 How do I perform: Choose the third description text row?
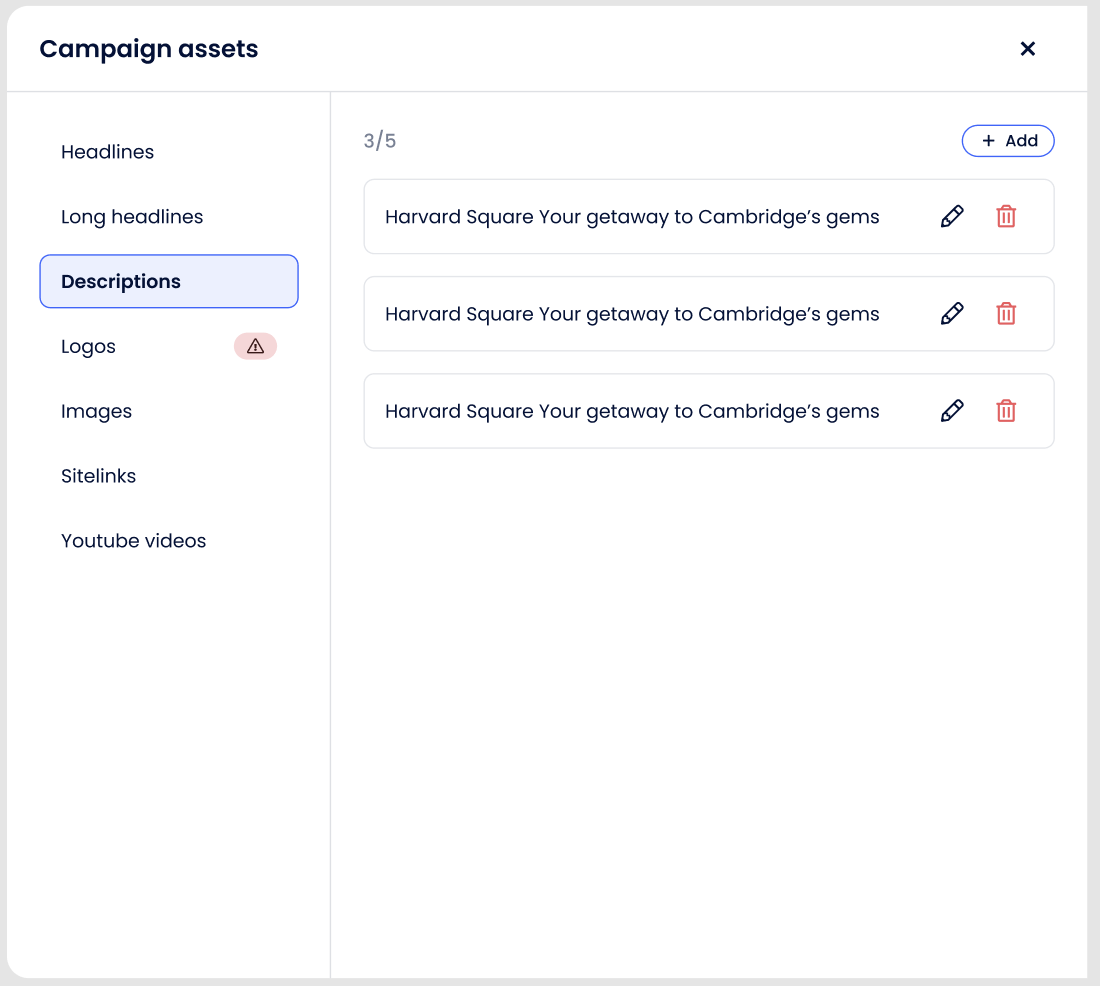[x=632, y=411]
